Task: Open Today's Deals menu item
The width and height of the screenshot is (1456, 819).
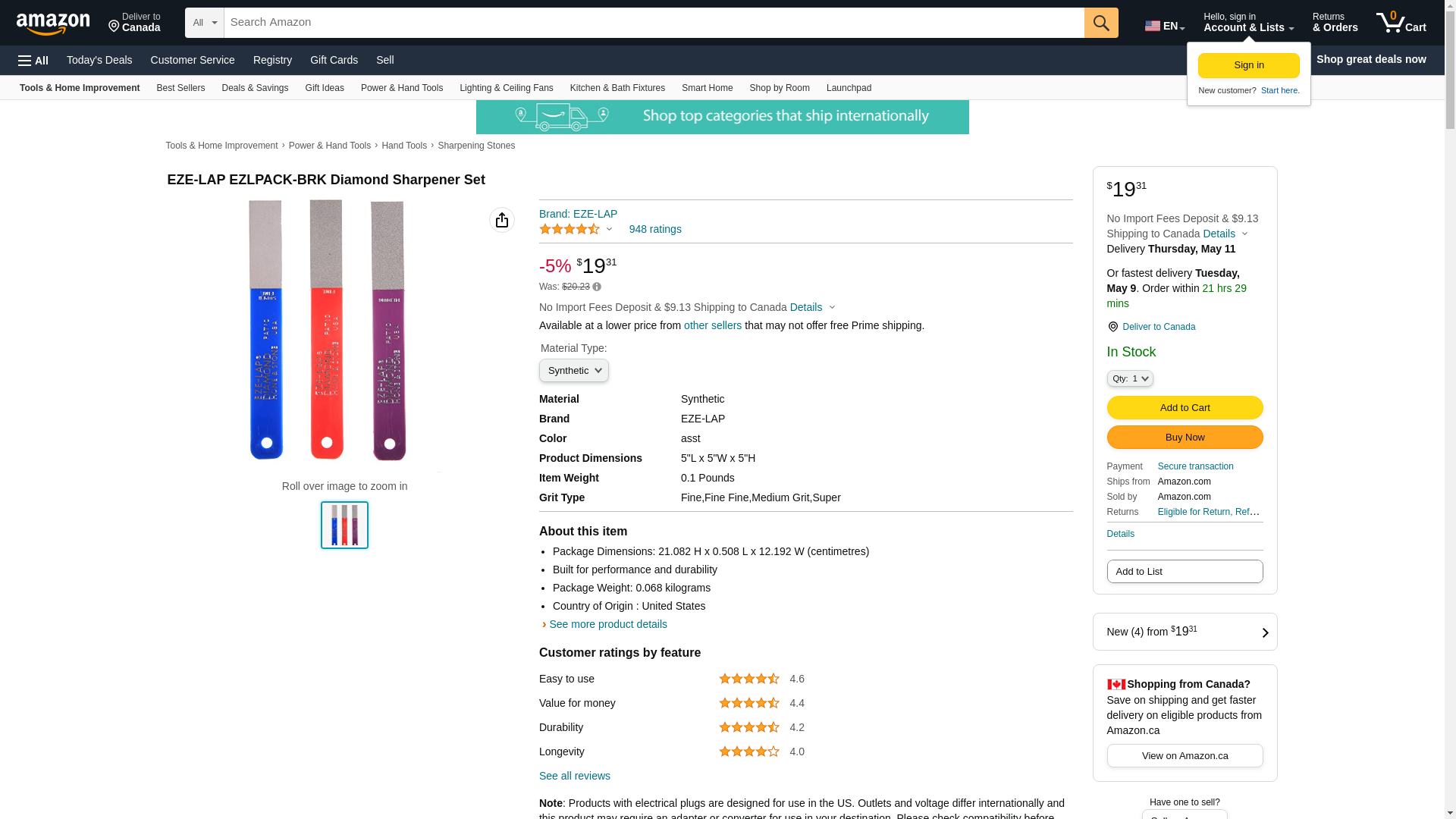Action: 99,60
